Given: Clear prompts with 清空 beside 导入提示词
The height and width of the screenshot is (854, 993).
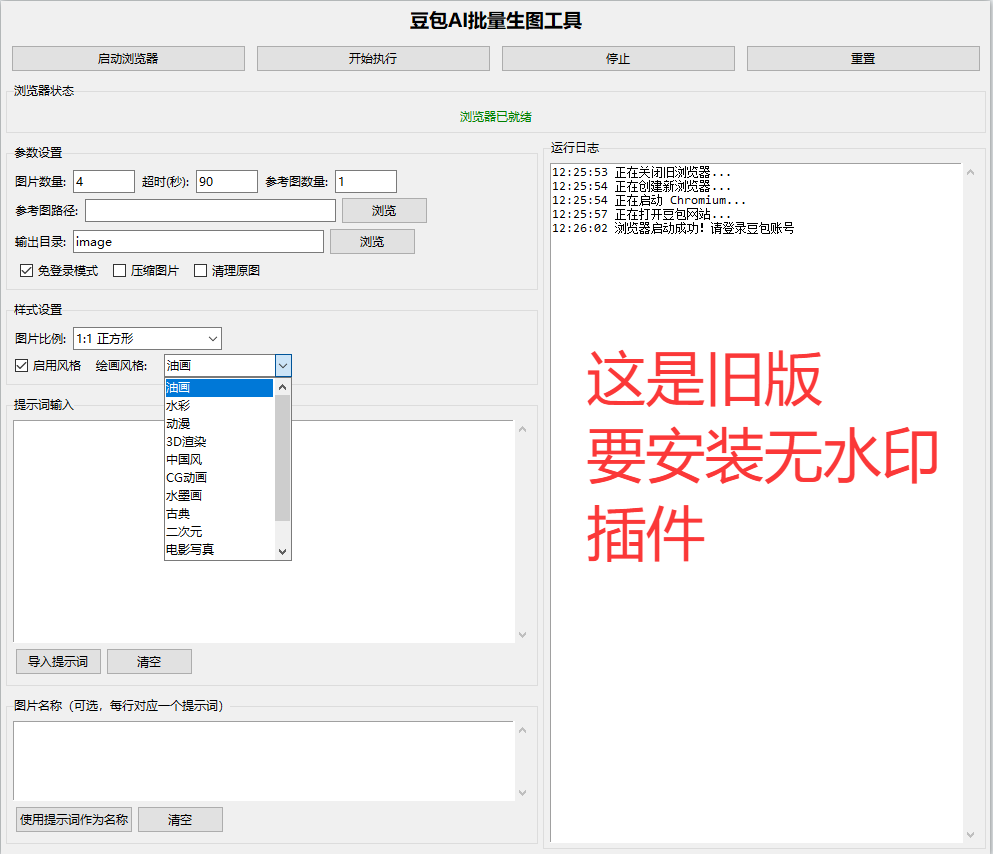Looking at the screenshot, I should [149, 662].
